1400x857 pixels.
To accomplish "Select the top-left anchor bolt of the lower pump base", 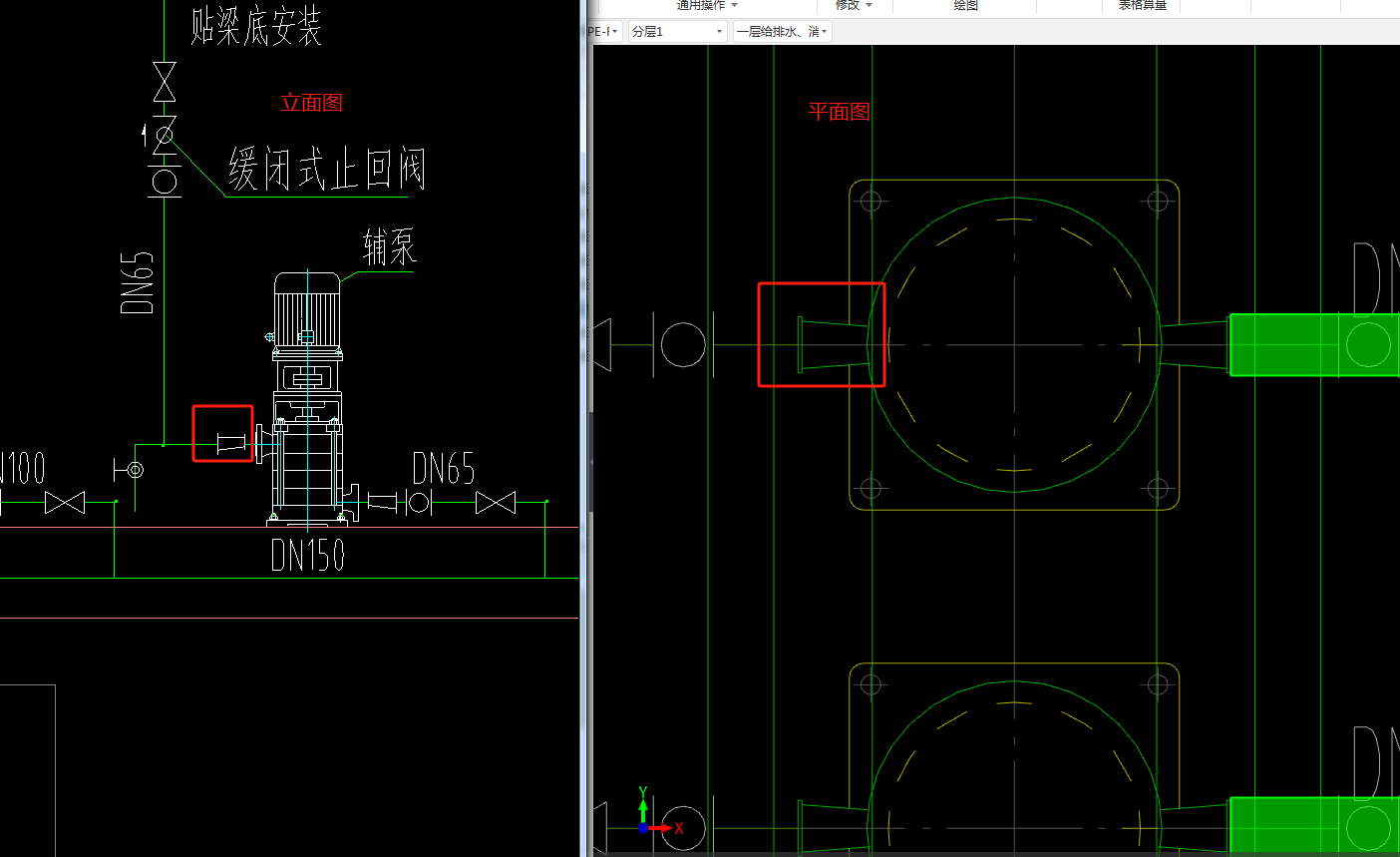I will [872, 684].
